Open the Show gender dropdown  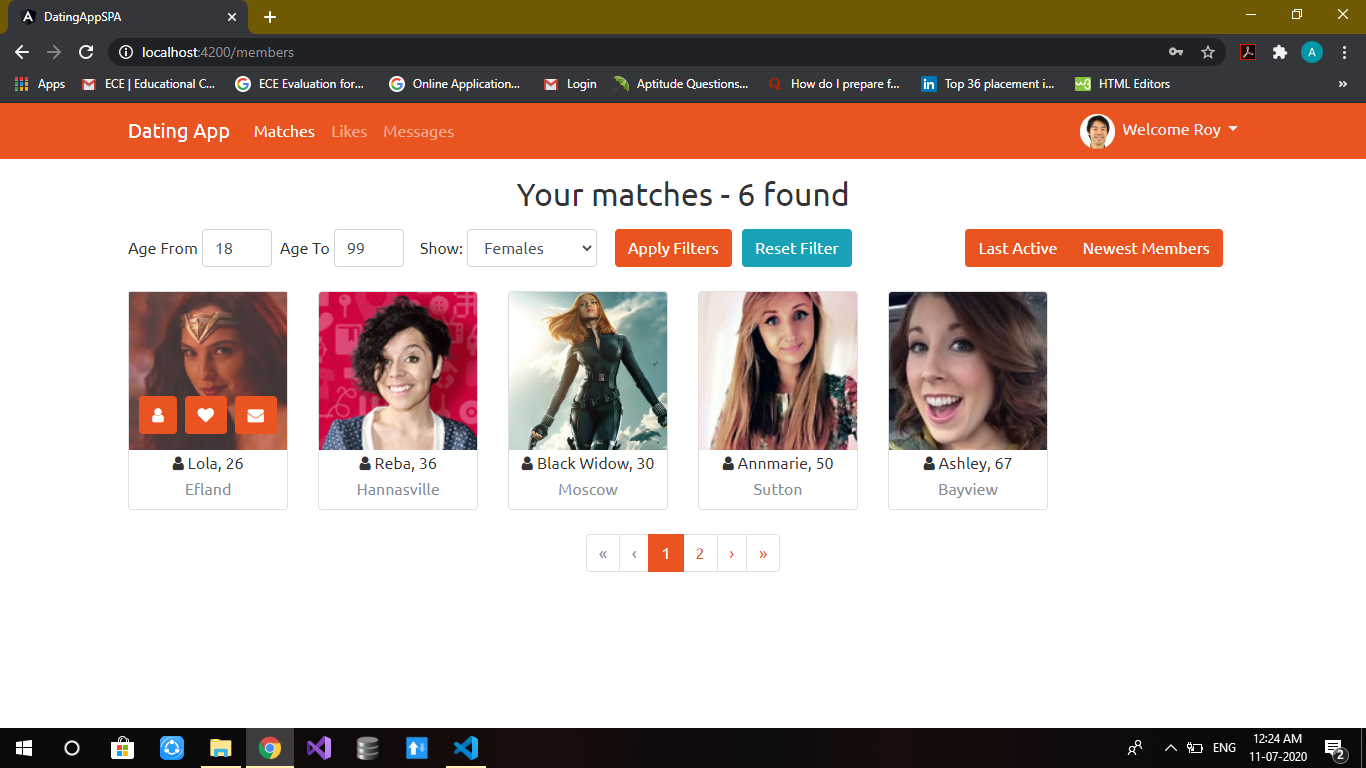pyautogui.click(x=531, y=248)
